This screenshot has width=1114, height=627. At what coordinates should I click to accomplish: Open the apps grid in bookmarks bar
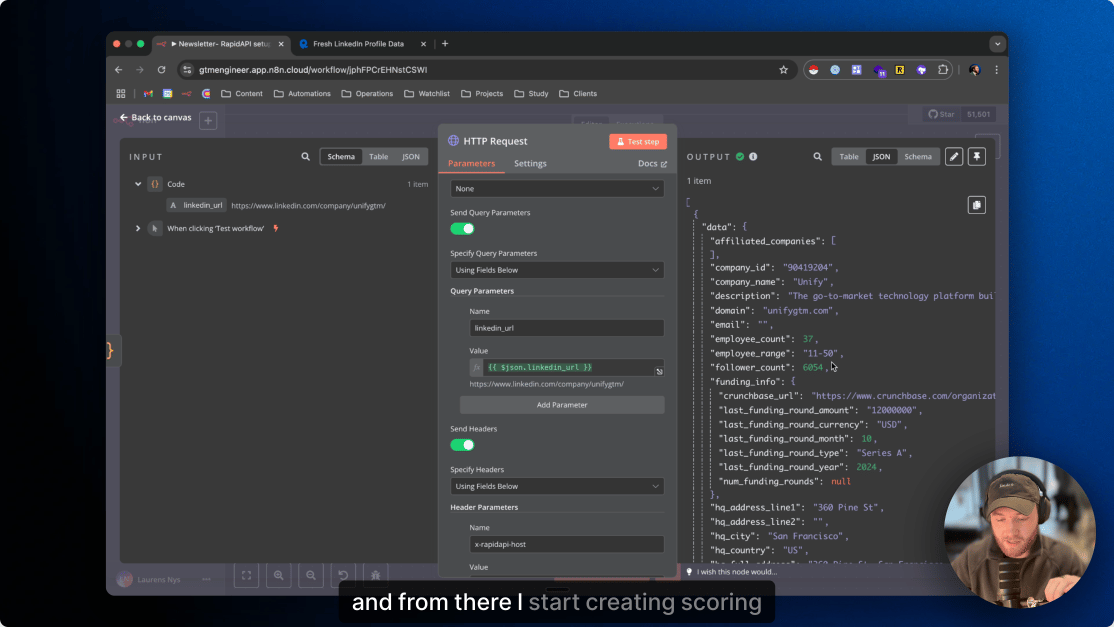coord(121,94)
